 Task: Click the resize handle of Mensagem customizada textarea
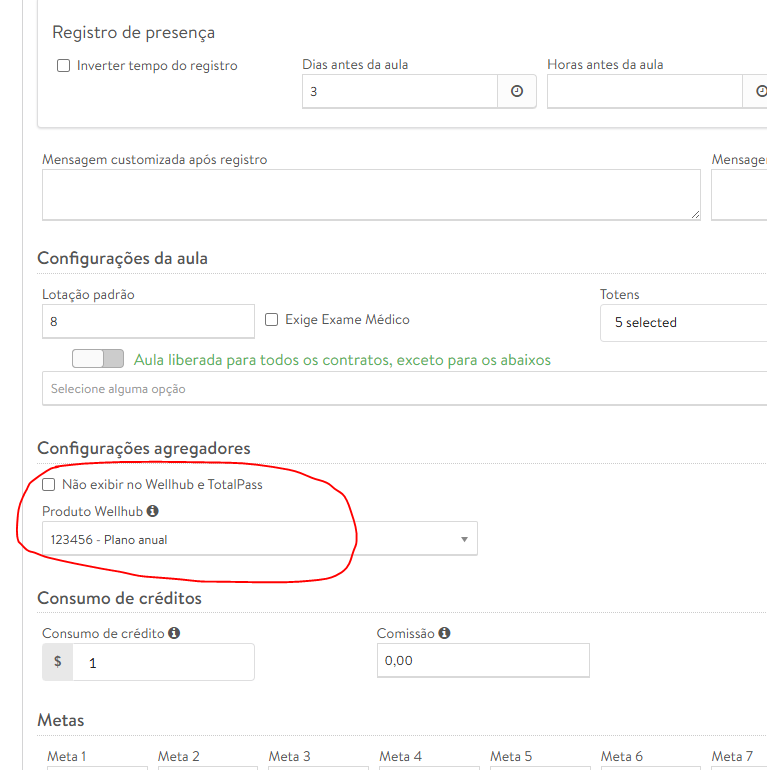coord(694,214)
